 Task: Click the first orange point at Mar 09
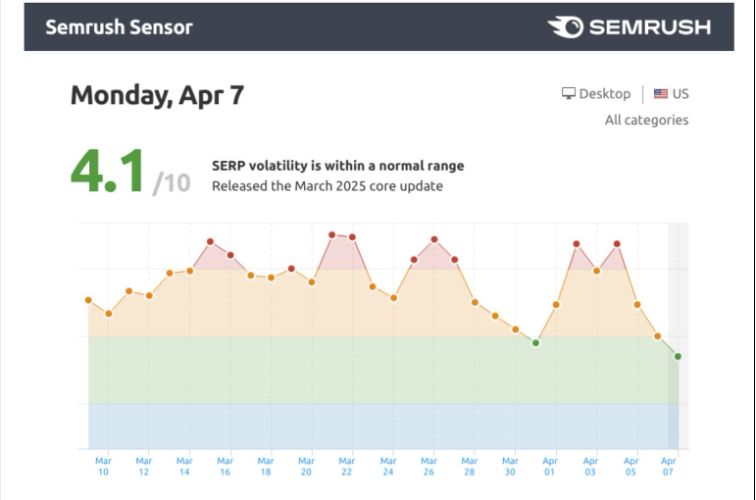88,300
